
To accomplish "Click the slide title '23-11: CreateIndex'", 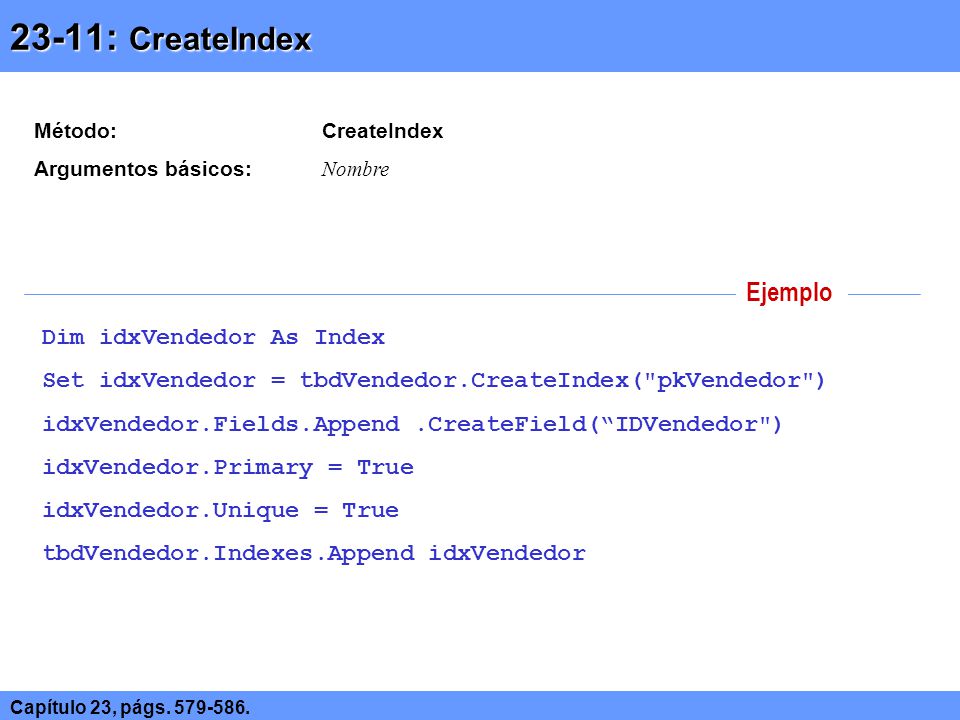I will click(x=161, y=38).
